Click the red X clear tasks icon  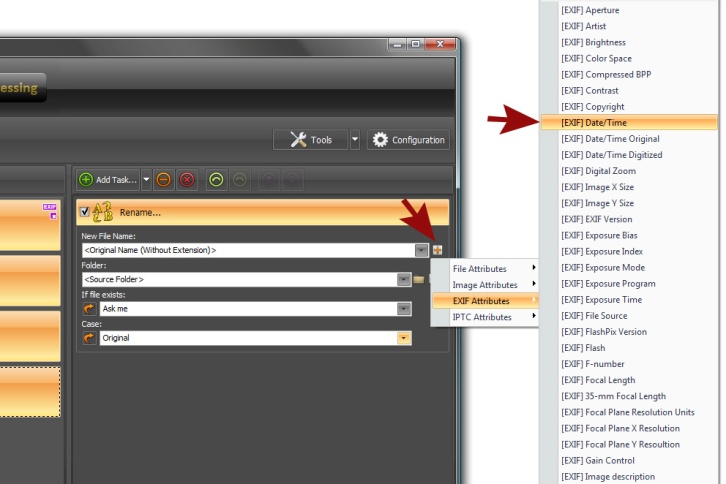click(186, 180)
